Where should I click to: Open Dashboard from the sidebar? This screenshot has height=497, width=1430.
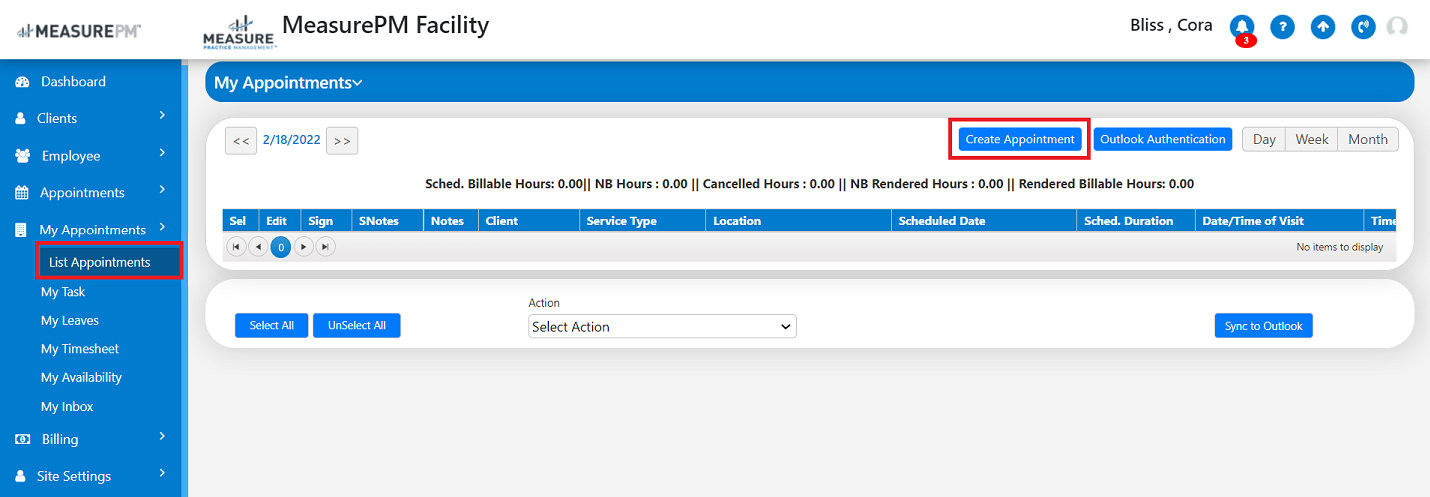click(x=73, y=82)
